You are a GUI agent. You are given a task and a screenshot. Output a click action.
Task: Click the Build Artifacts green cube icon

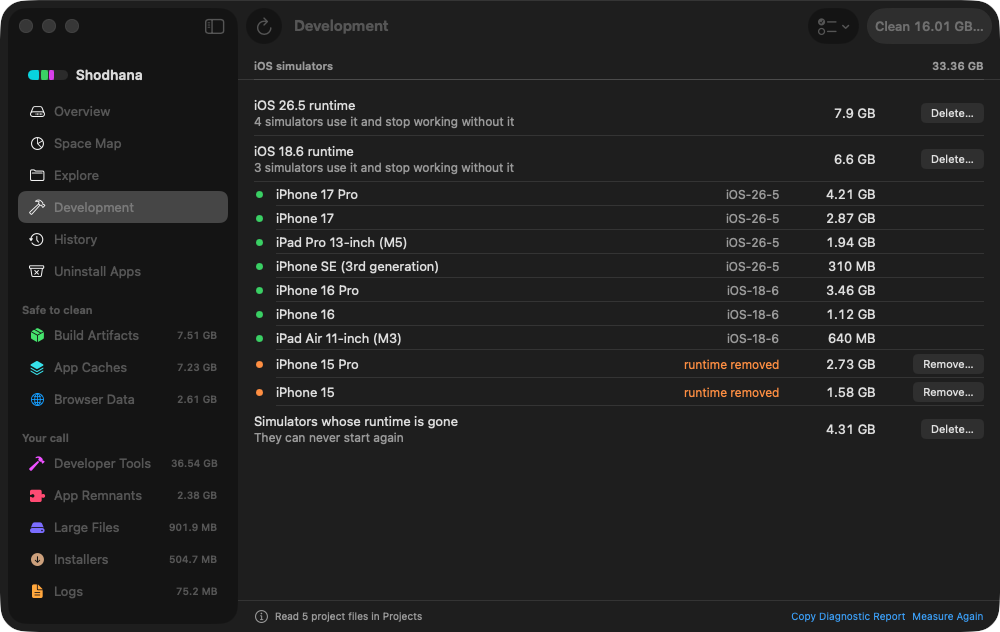(x=37, y=335)
